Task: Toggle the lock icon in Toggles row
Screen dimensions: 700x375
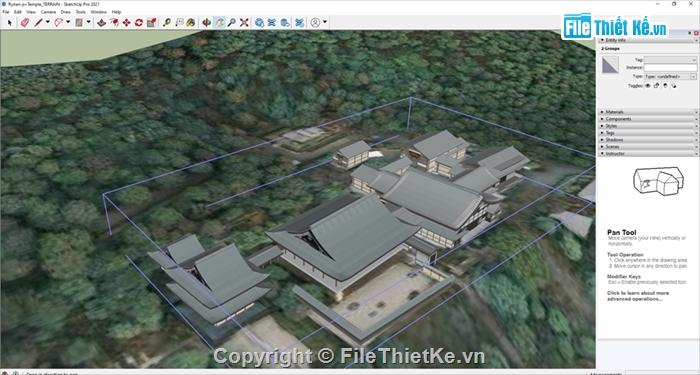Action: click(x=656, y=86)
